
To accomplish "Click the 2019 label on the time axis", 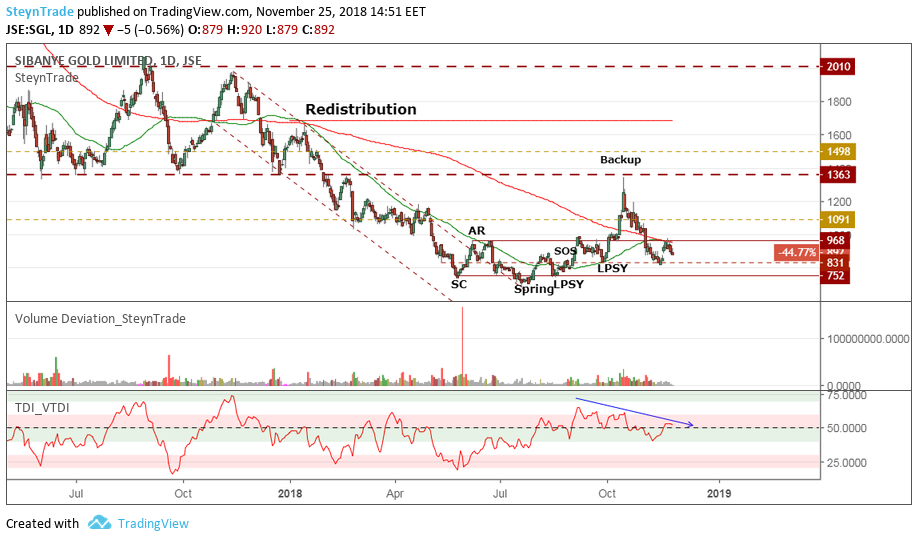I will tap(719, 494).
